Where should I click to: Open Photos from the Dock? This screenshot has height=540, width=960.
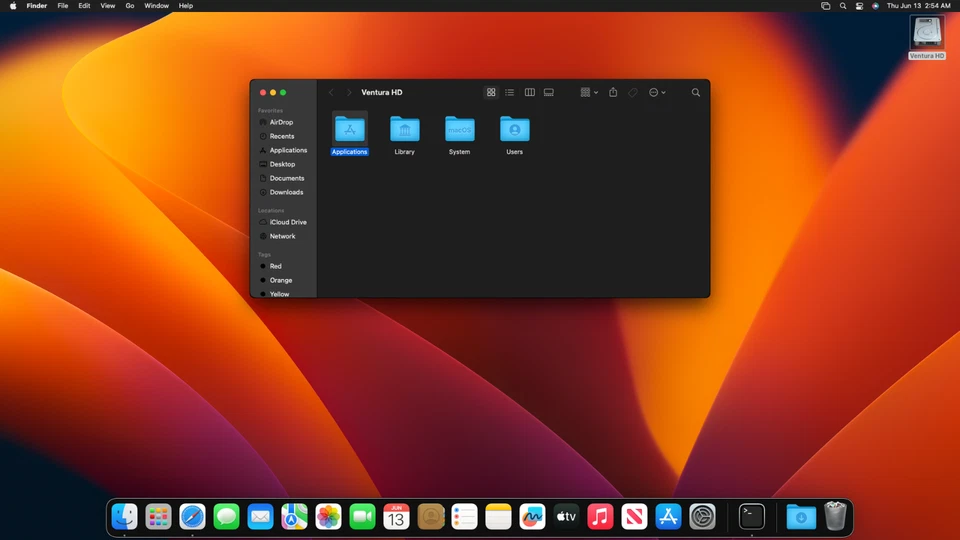[x=328, y=517]
